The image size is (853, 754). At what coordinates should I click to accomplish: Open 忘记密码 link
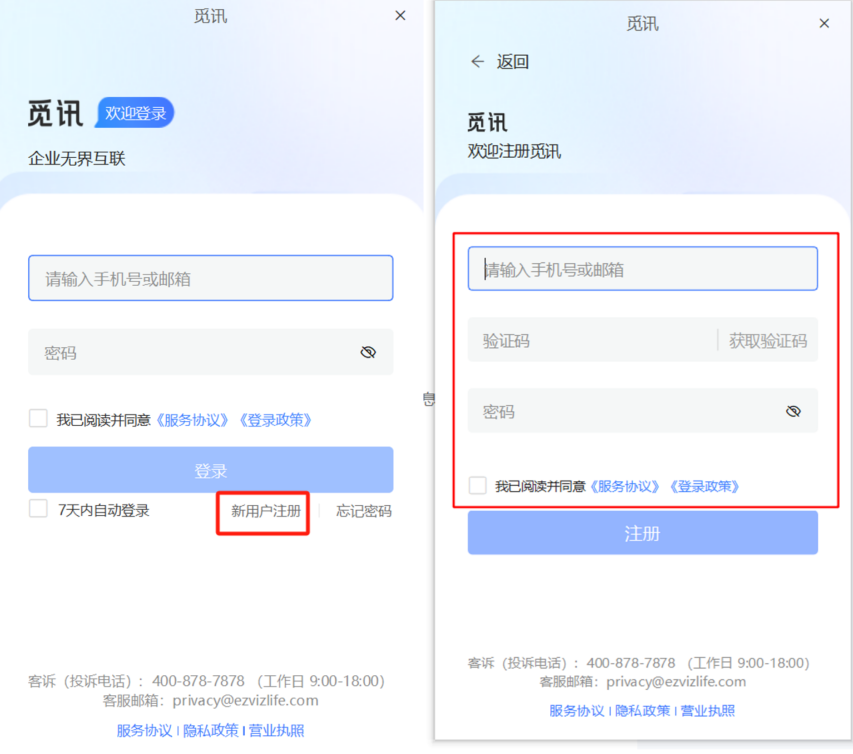[363, 511]
